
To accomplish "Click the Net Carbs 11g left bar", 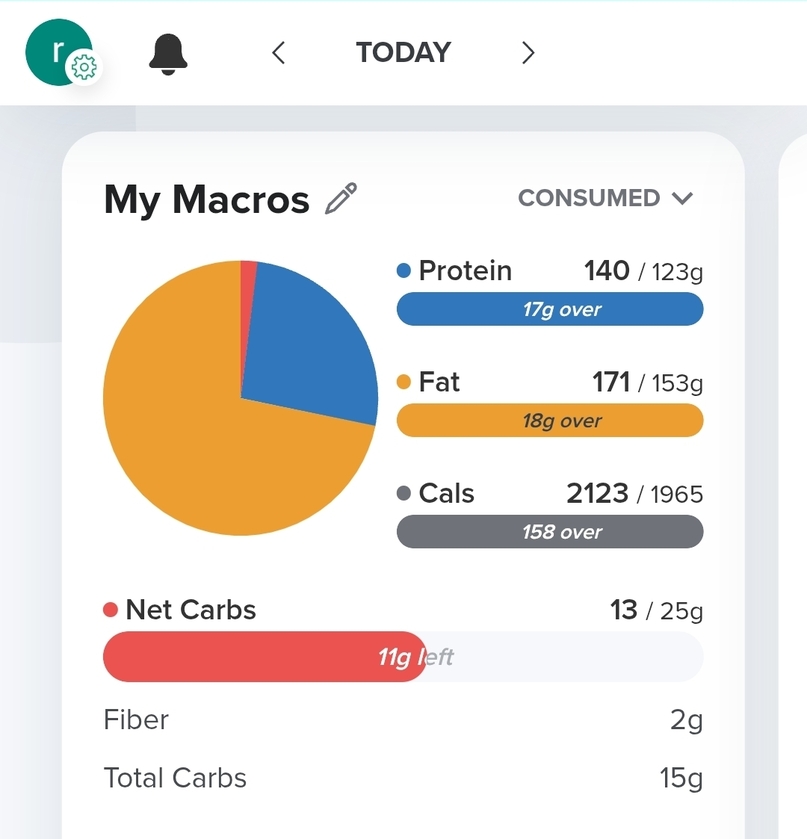I will click(x=403, y=657).
